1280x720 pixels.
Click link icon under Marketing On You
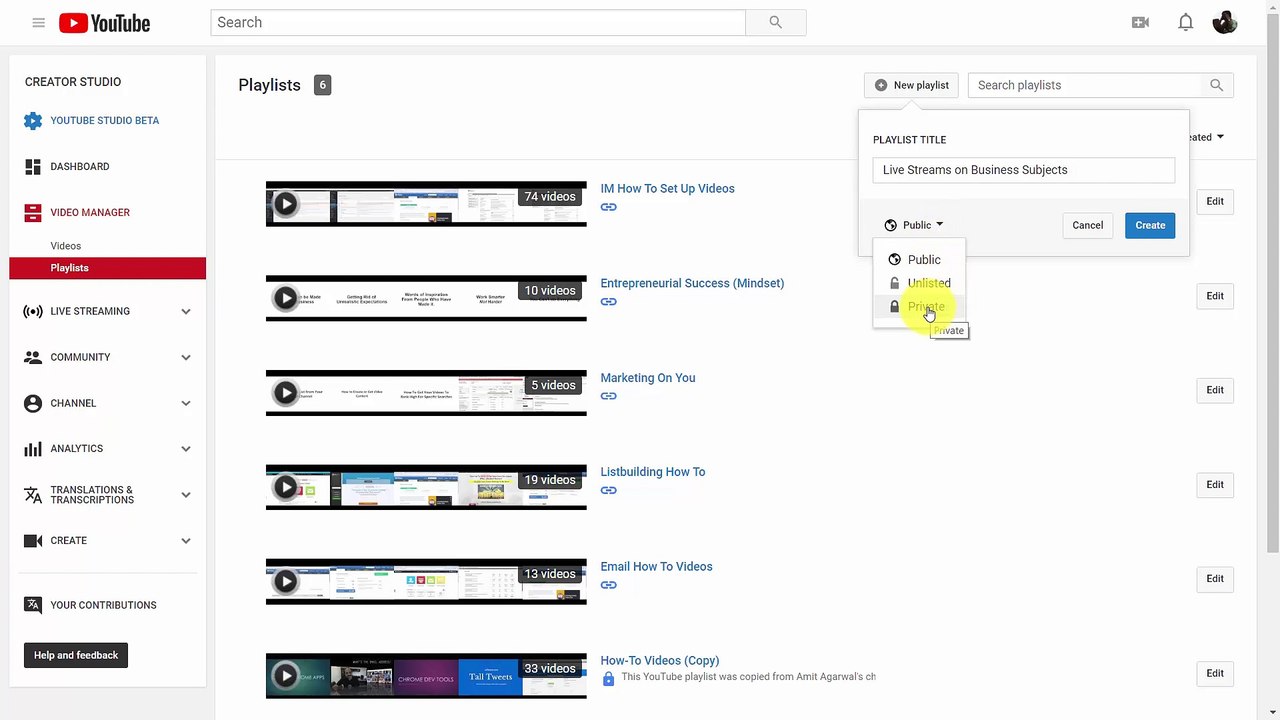[x=608, y=396]
